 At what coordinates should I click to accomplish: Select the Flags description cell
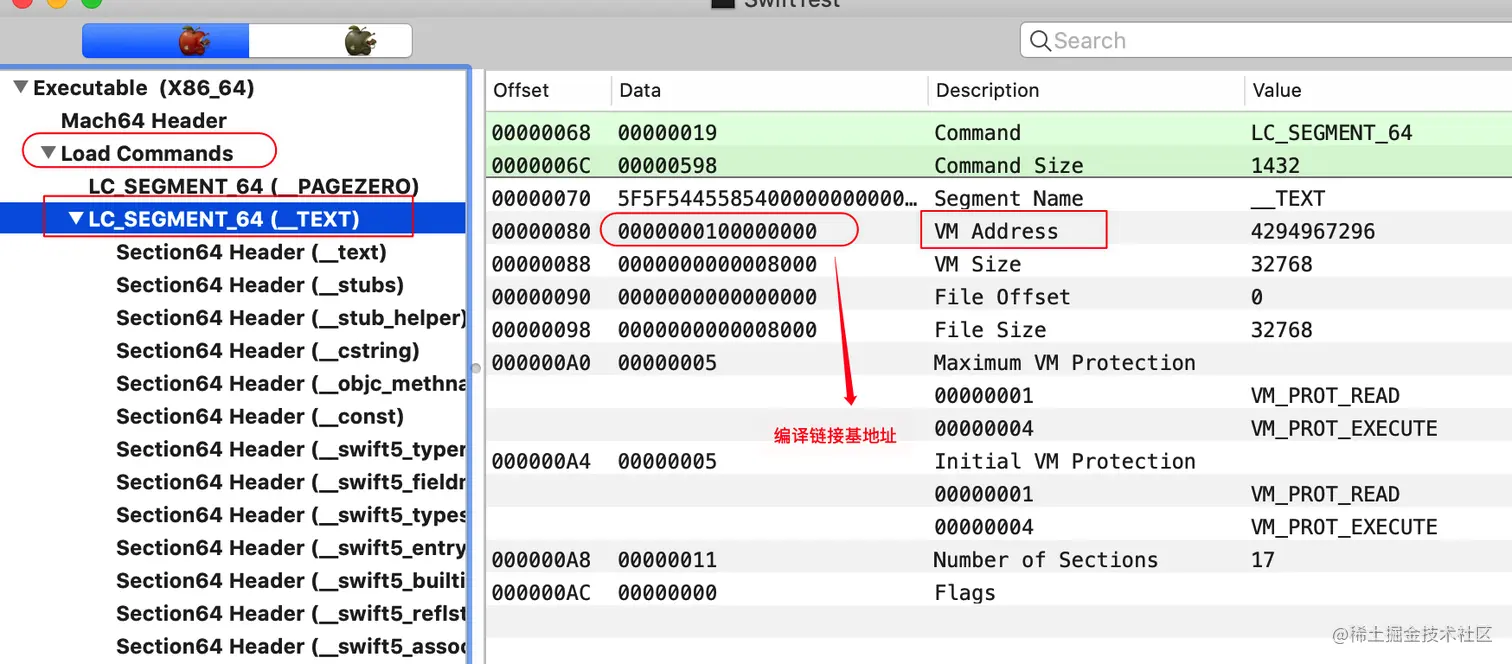[964, 593]
